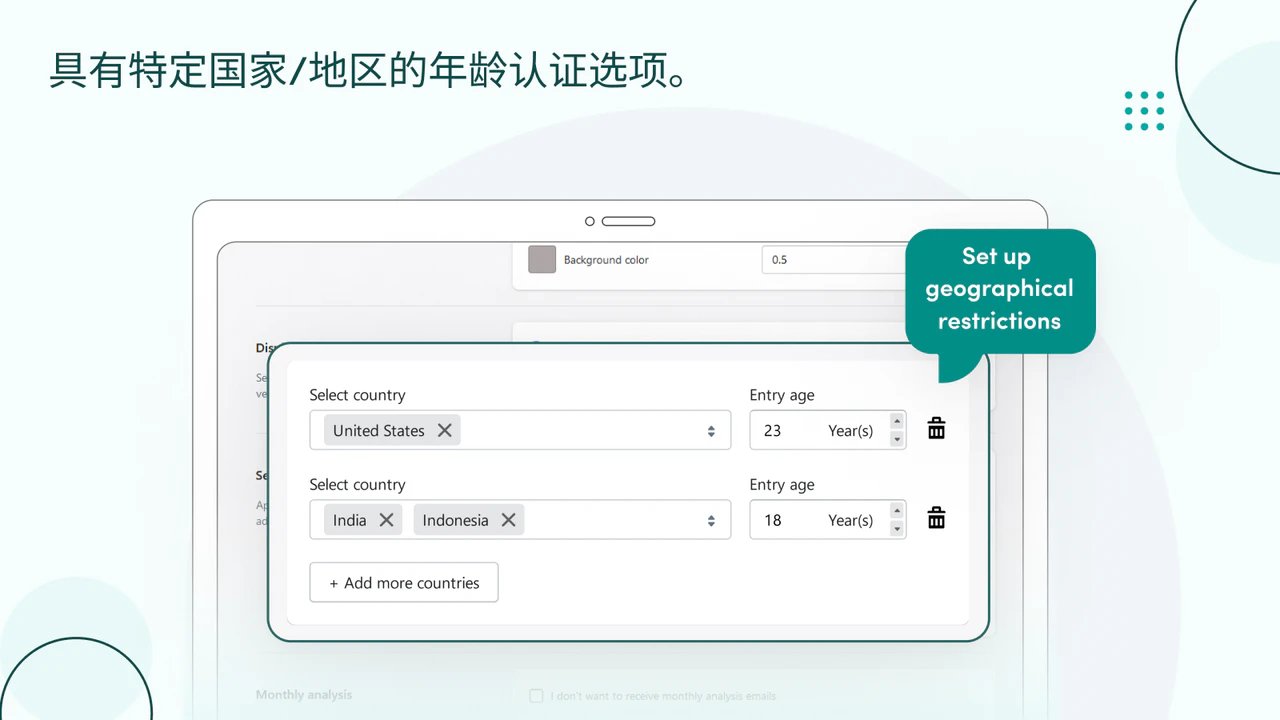The width and height of the screenshot is (1280, 720).
Task: Click entry age field showing 23
Action: point(828,430)
